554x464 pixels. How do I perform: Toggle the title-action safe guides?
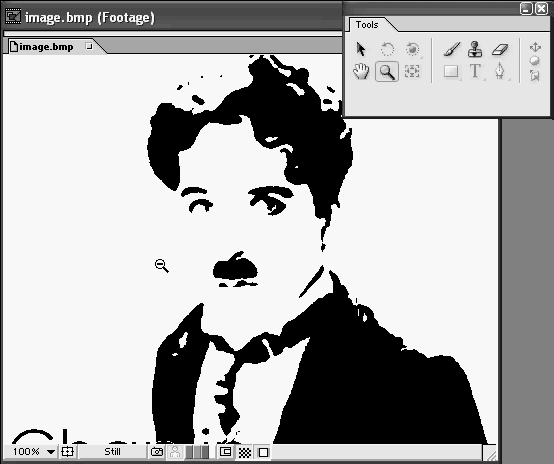tap(67, 452)
